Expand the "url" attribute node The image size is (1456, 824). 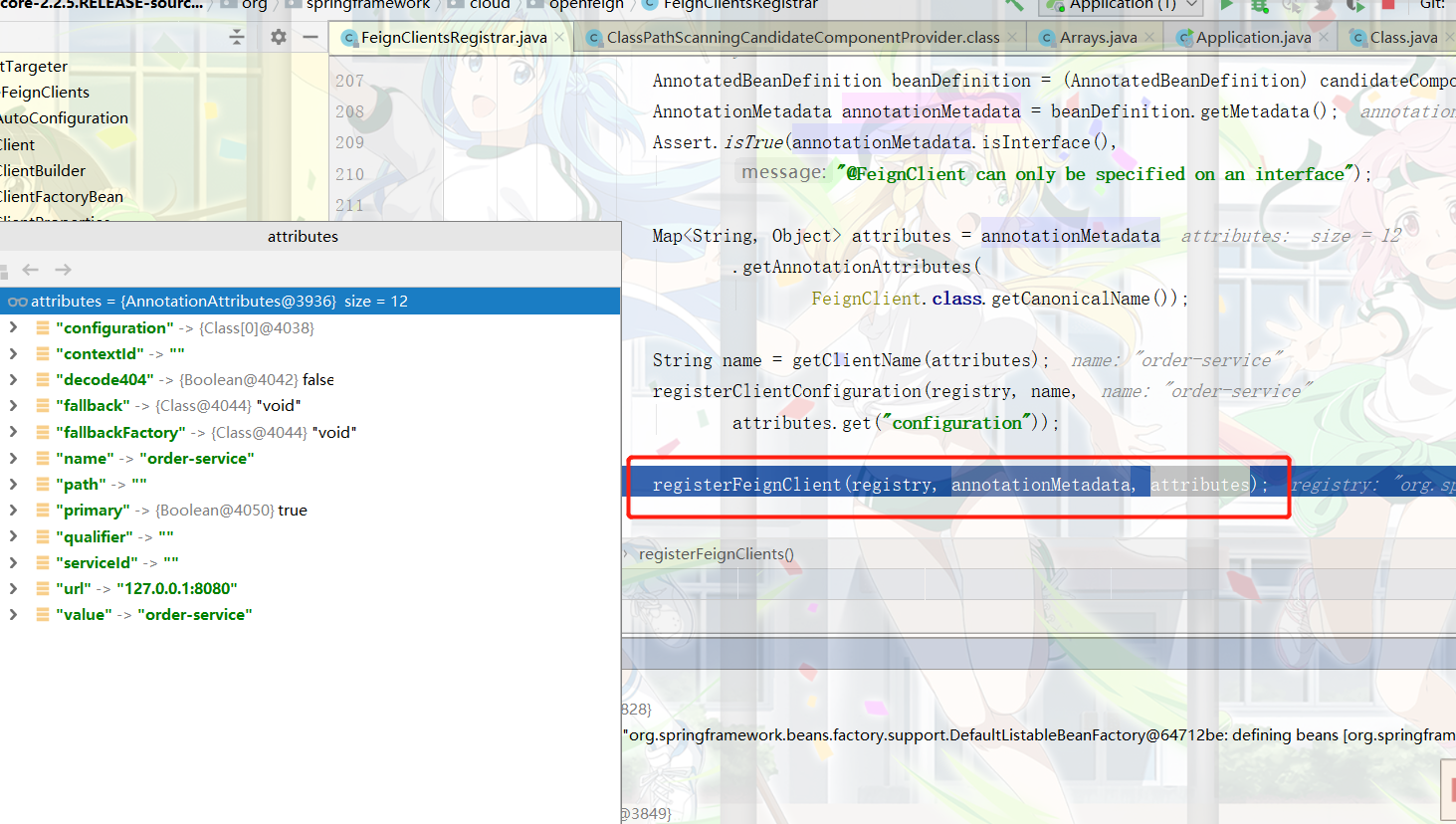click(x=13, y=588)
